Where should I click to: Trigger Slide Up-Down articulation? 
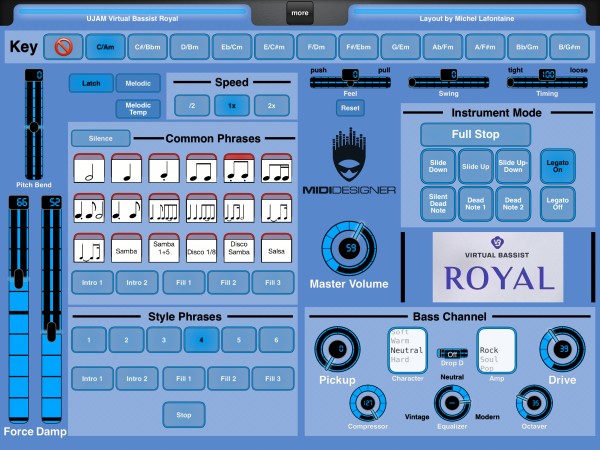513,166
